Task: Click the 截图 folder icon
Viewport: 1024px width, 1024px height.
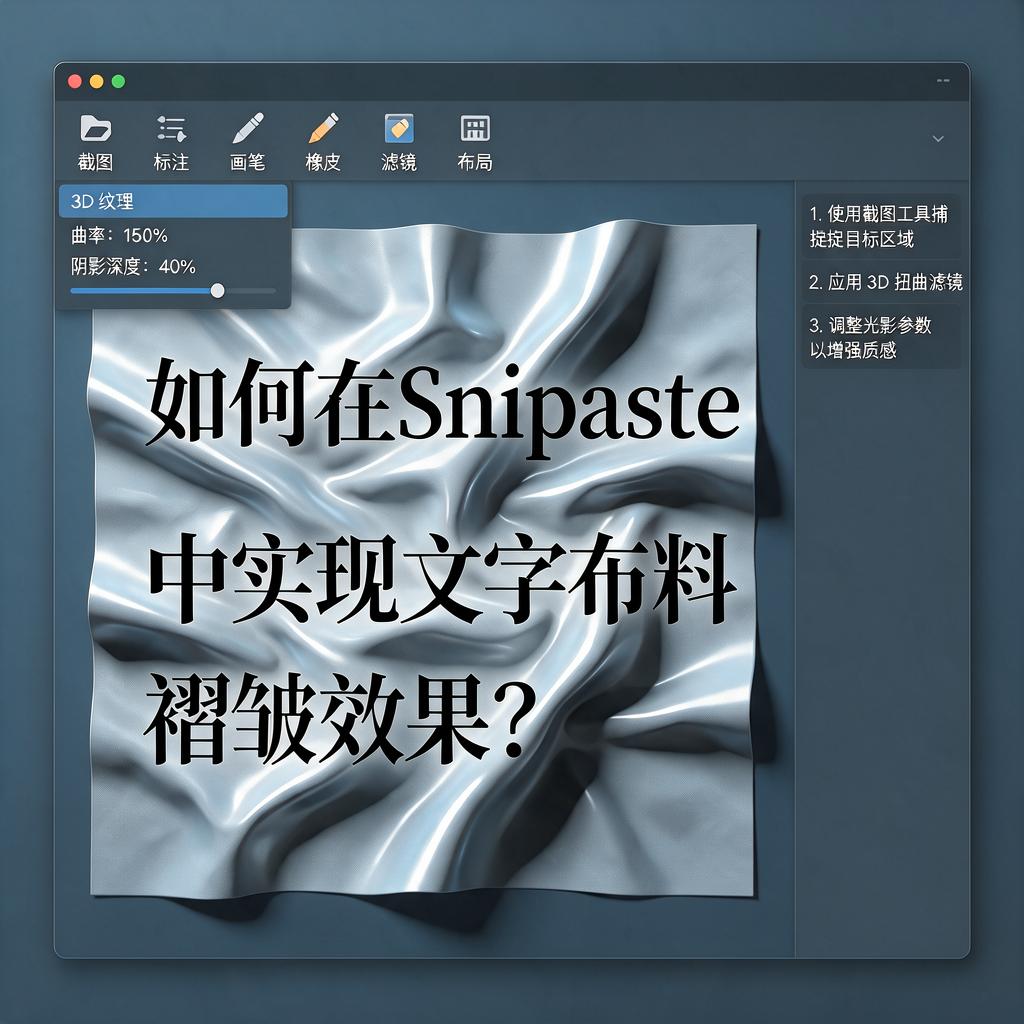Action: tap(95, 128)
